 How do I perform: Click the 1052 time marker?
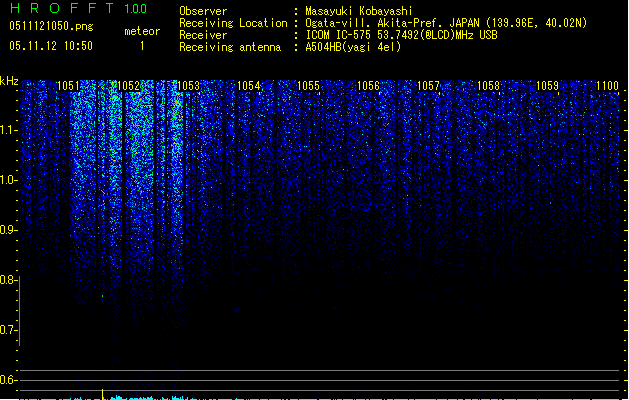(x=128, y=86)
